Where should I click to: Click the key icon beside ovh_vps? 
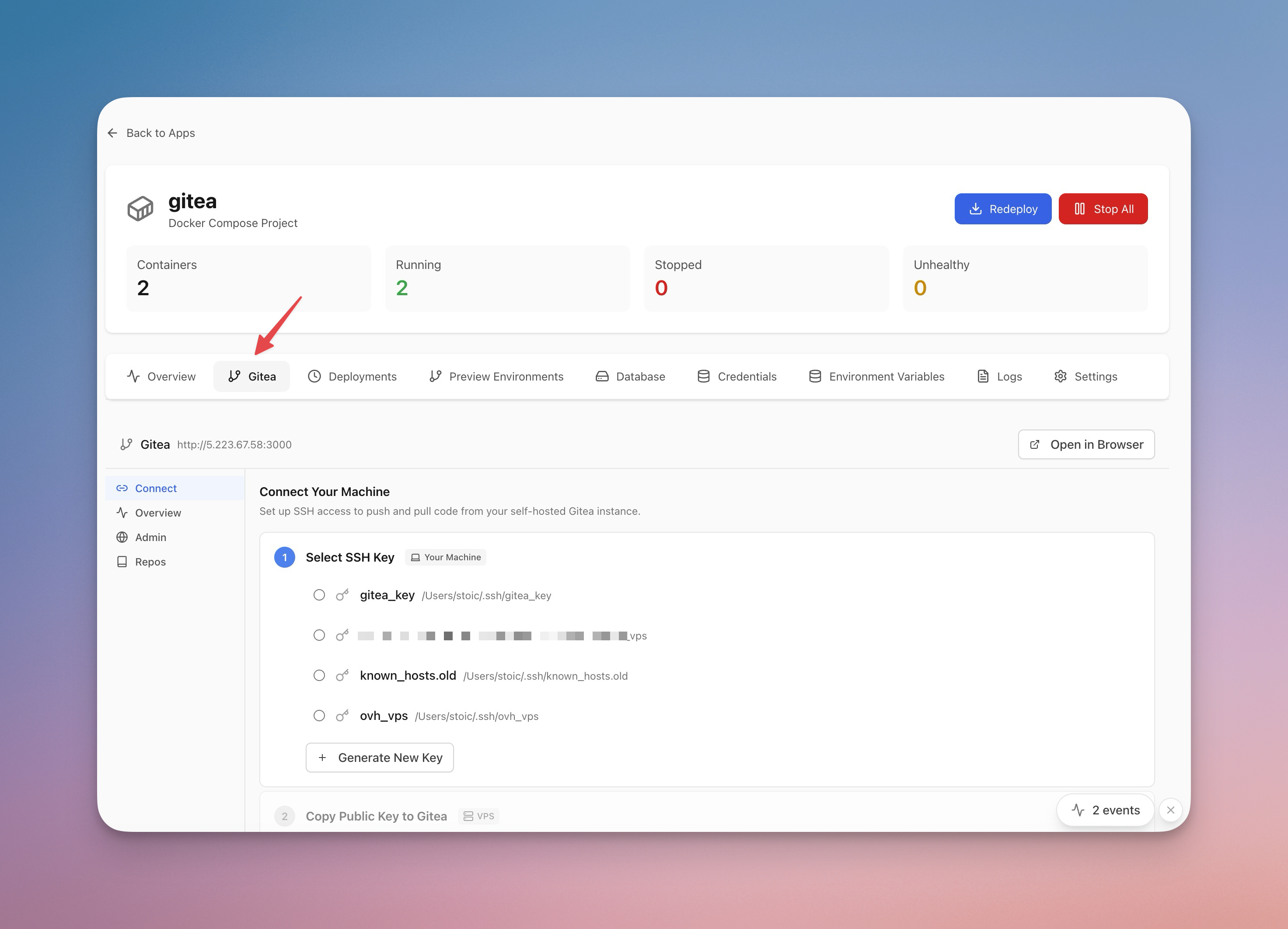pyautogui.click(x=342, y=716)
